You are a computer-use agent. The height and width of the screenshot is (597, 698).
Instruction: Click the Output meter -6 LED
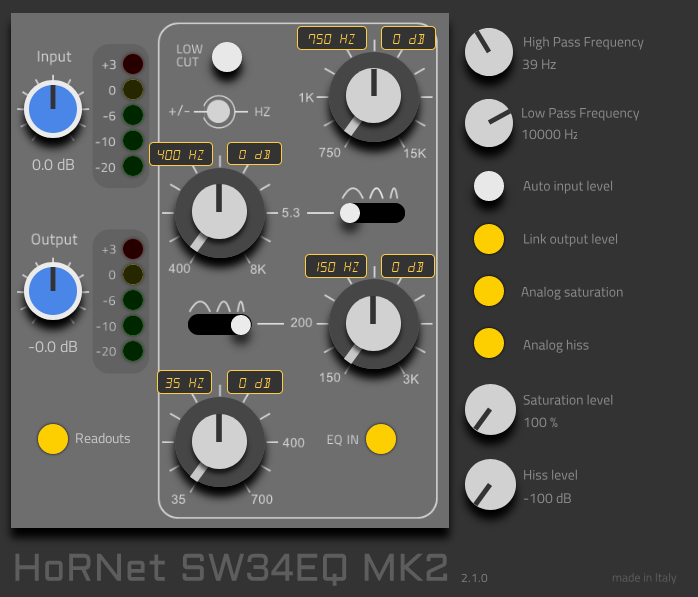click(133, 300)
